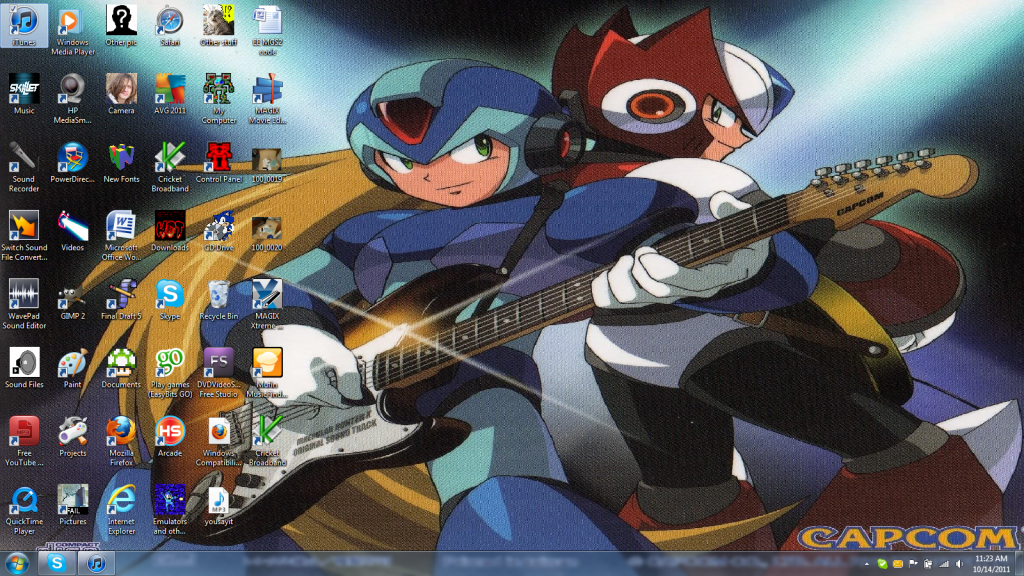1024x576 pixels.
Task: Select the yousayit MP3 file
Action: click(218, 499)
